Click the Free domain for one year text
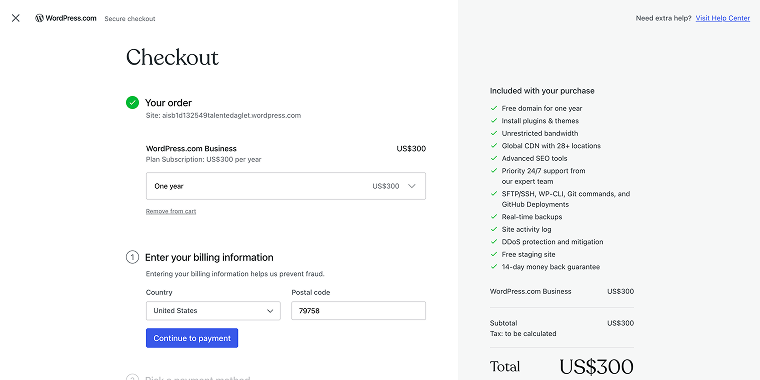Image resolution: width=760 pixels, height=380 pixels. click(x=542, y=109)
